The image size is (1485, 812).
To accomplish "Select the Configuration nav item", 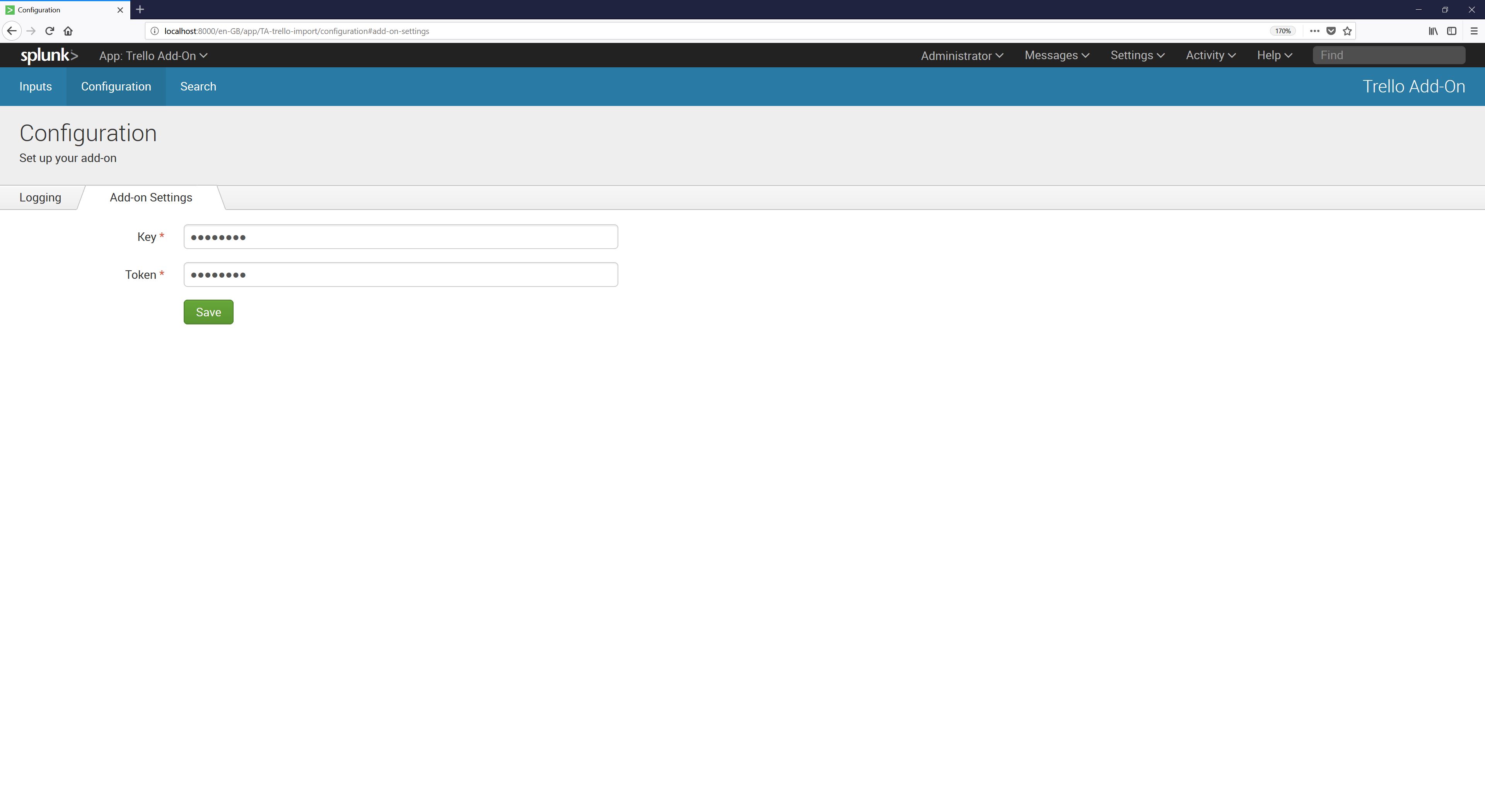I will [116, 87].
